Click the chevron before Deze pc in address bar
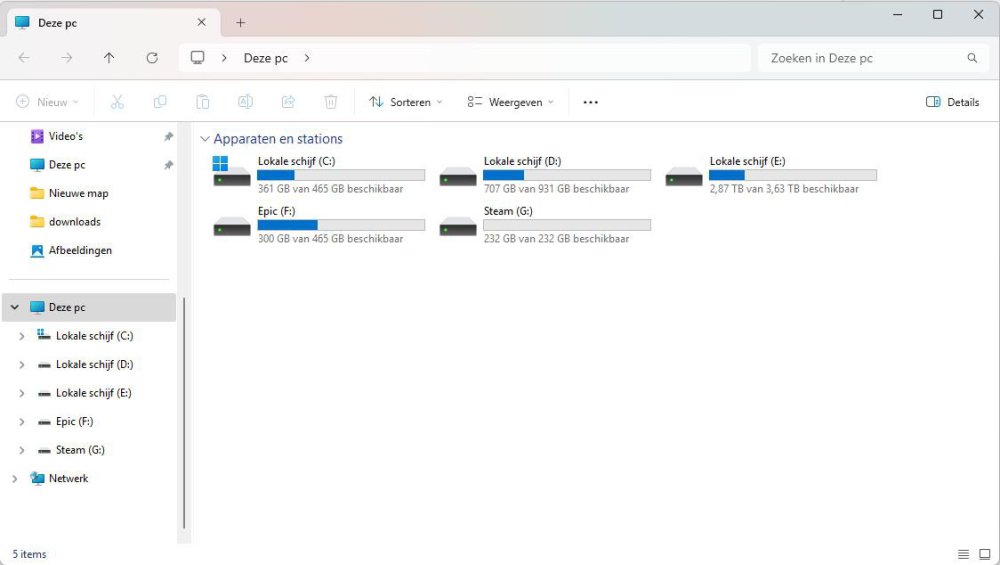Viewport: 1000px width, 565px height. click(224, 58)
